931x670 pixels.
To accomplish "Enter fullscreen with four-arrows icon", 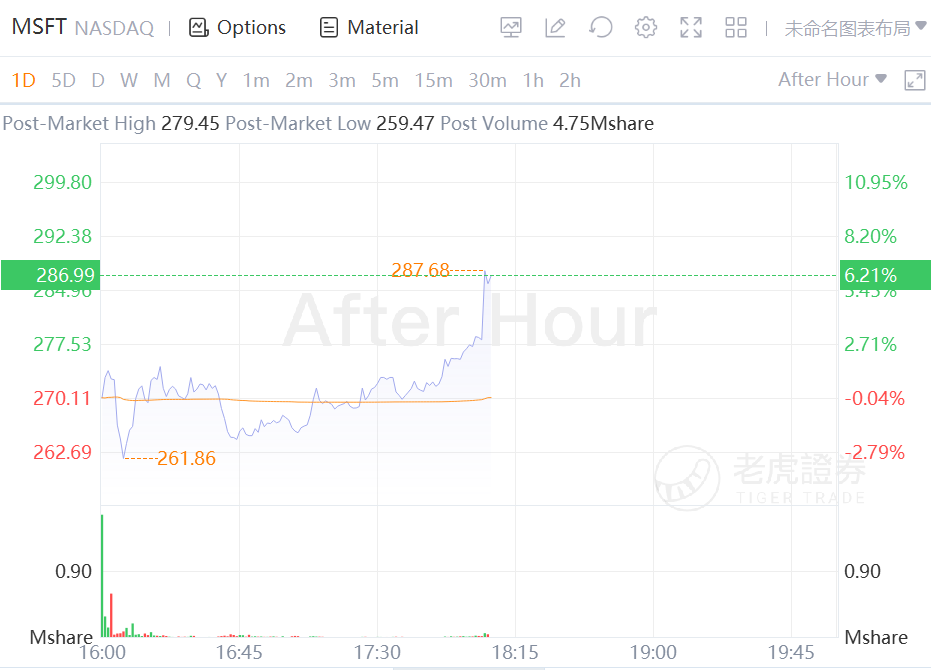I will pos(691,28).
